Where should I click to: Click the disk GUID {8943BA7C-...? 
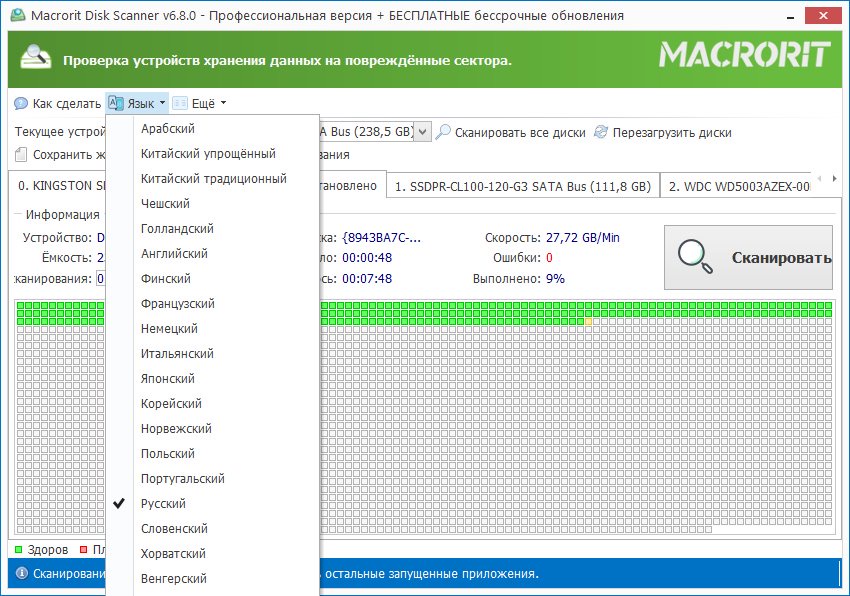(382, 238)
